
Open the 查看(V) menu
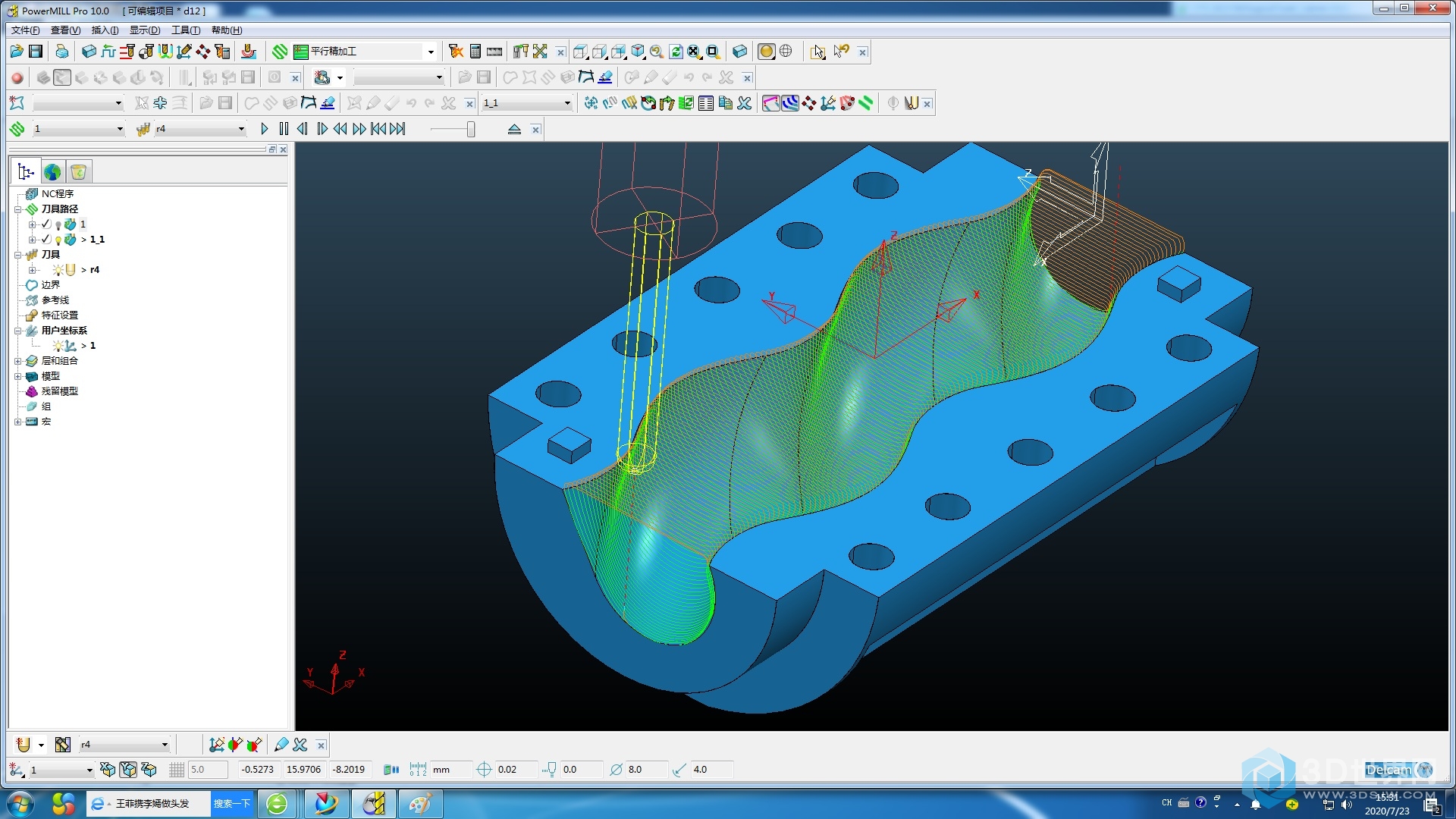click(x=65, y=30)
